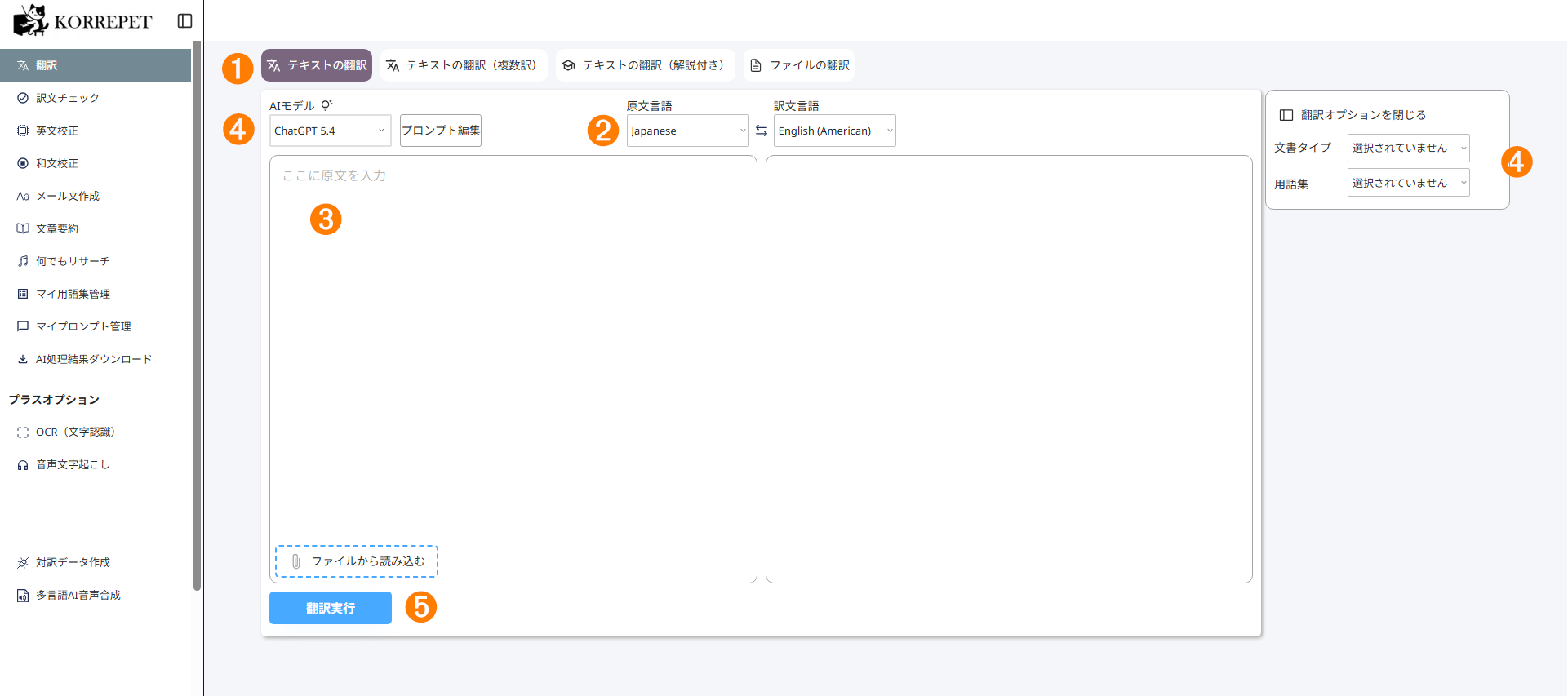Click the プロンプト編集 button

(x=441, y=131)
